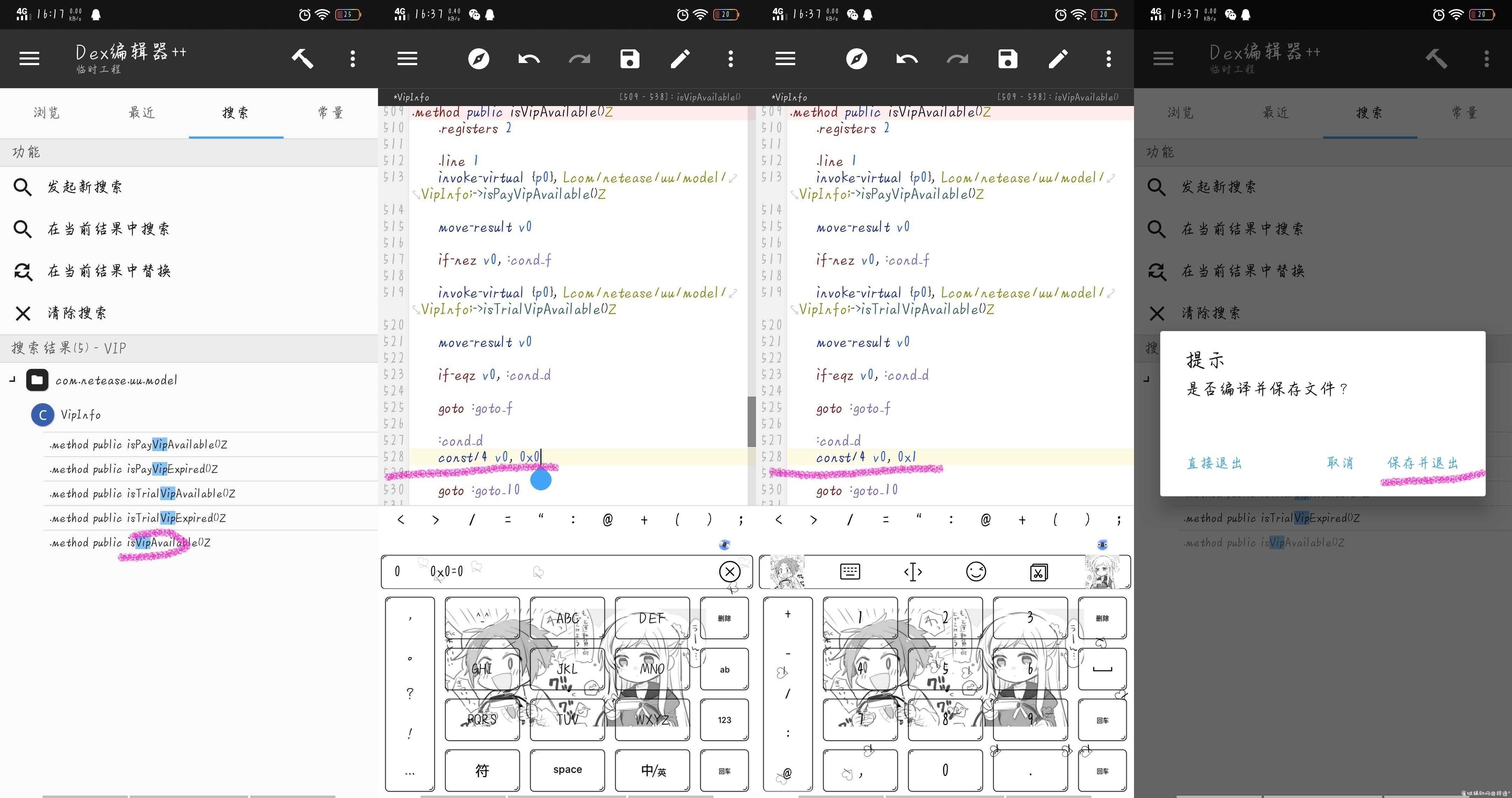Tap pencil edit icon in third screenshot
The height and width of the screenshot is (798, 1512).
[x=1058, y=59]
